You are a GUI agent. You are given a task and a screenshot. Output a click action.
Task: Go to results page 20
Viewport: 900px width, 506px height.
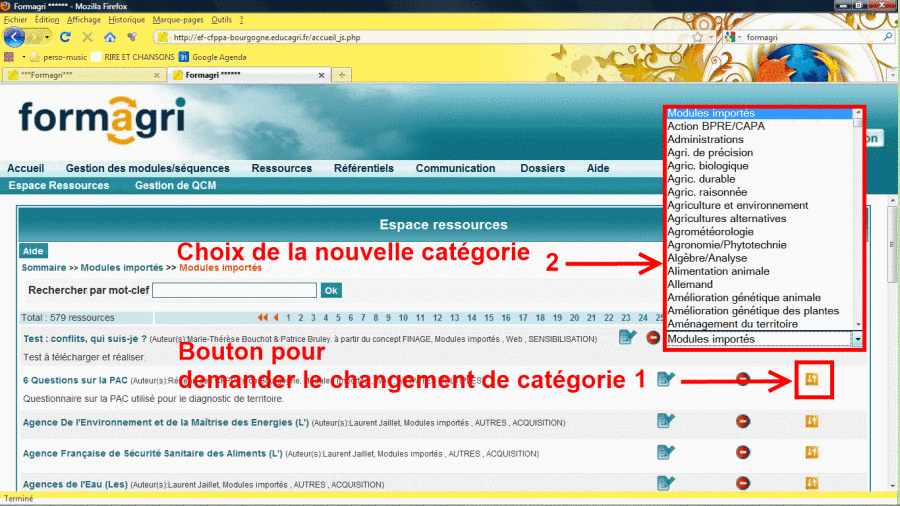tap(574, 317)
